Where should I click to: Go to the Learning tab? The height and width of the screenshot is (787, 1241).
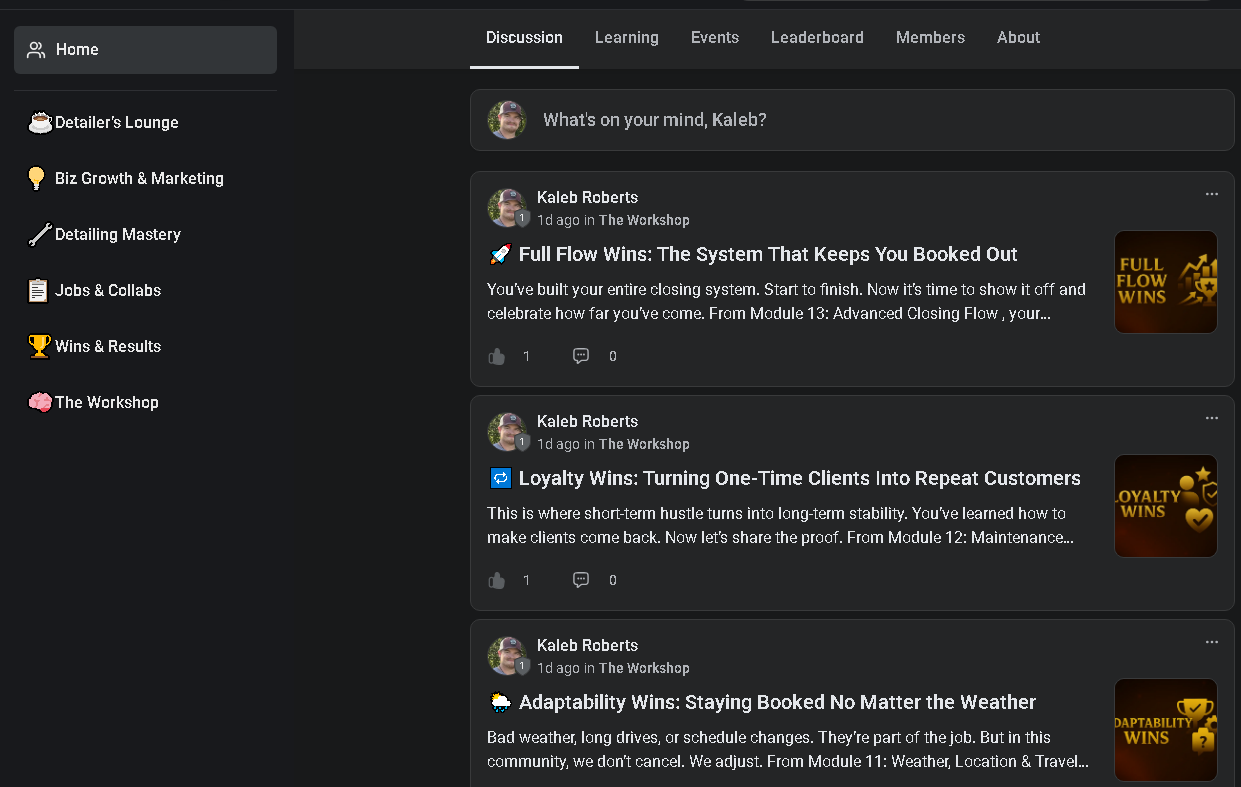point(627,37)
